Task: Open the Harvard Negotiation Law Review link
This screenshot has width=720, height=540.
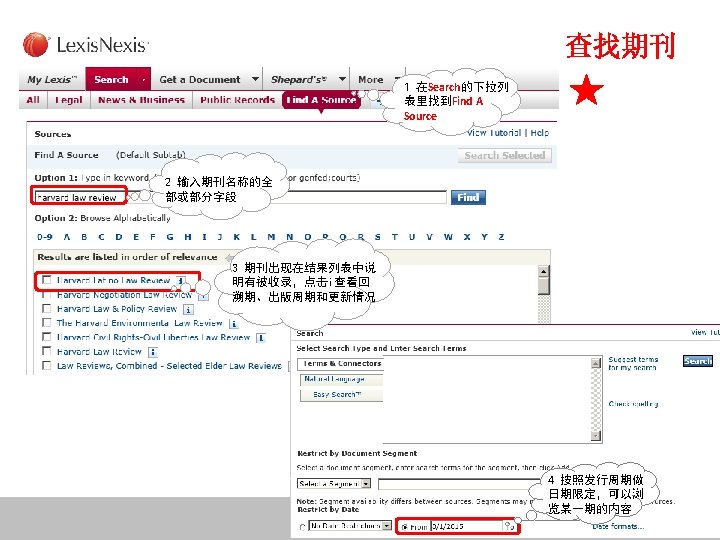Action: pyautogui.click(x=124, y=295)
